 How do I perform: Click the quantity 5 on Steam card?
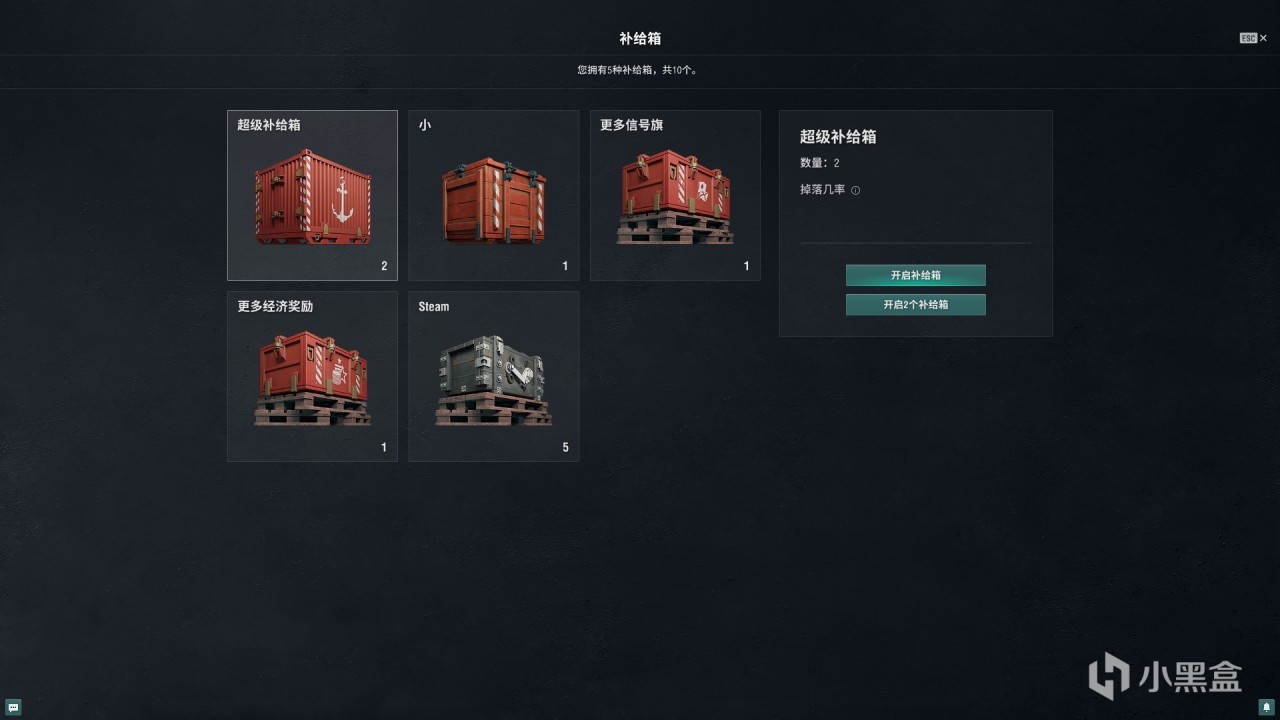[565, 448]
